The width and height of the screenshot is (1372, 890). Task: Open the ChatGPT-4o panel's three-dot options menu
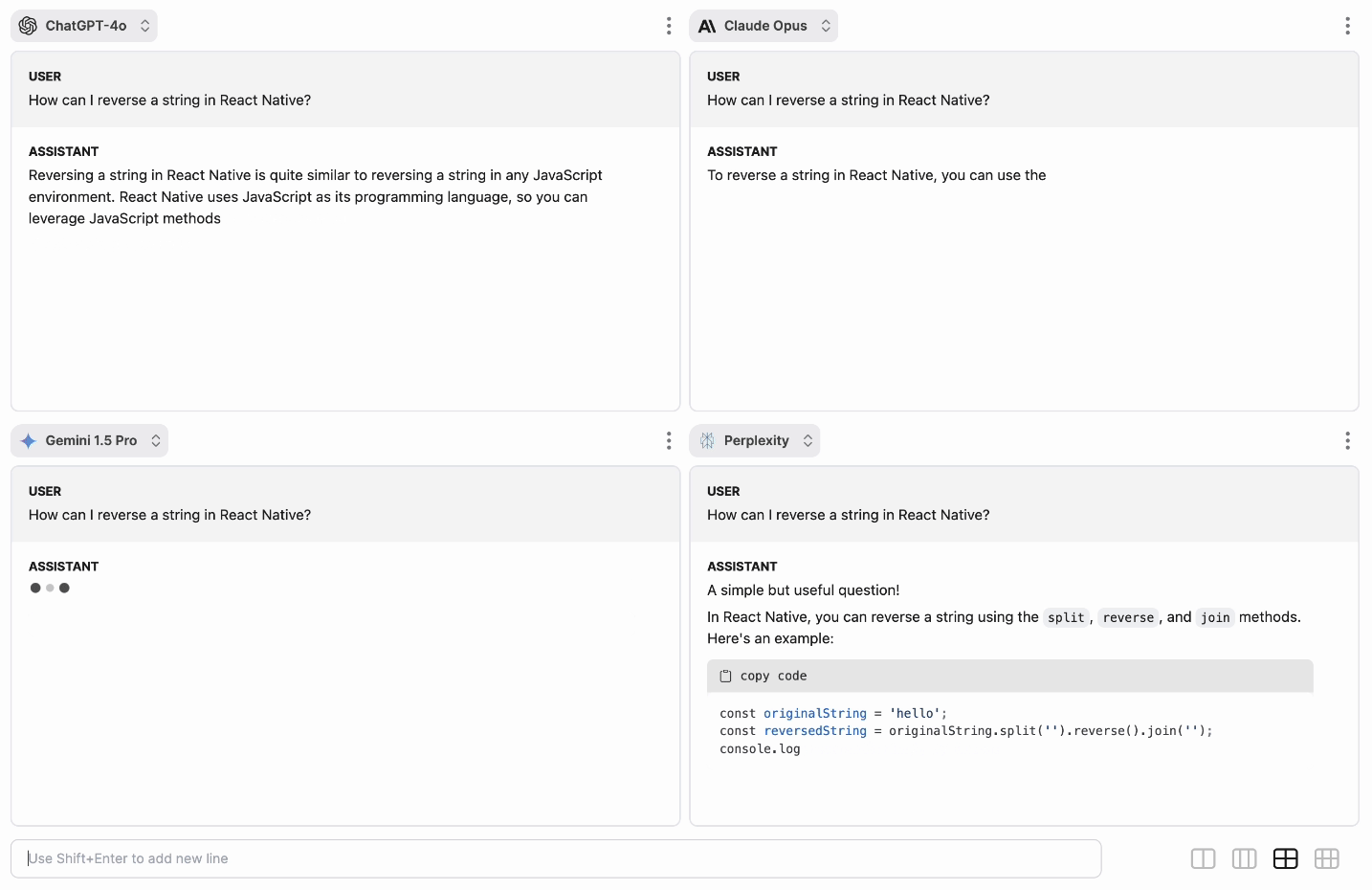coord(669,26)
